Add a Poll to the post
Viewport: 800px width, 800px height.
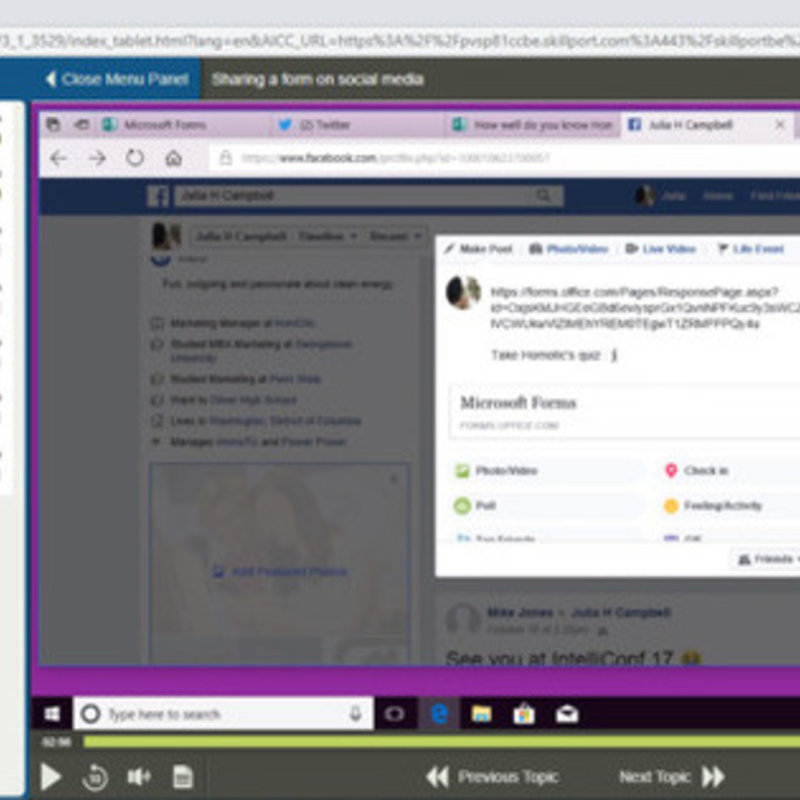(x=547, y=506)
